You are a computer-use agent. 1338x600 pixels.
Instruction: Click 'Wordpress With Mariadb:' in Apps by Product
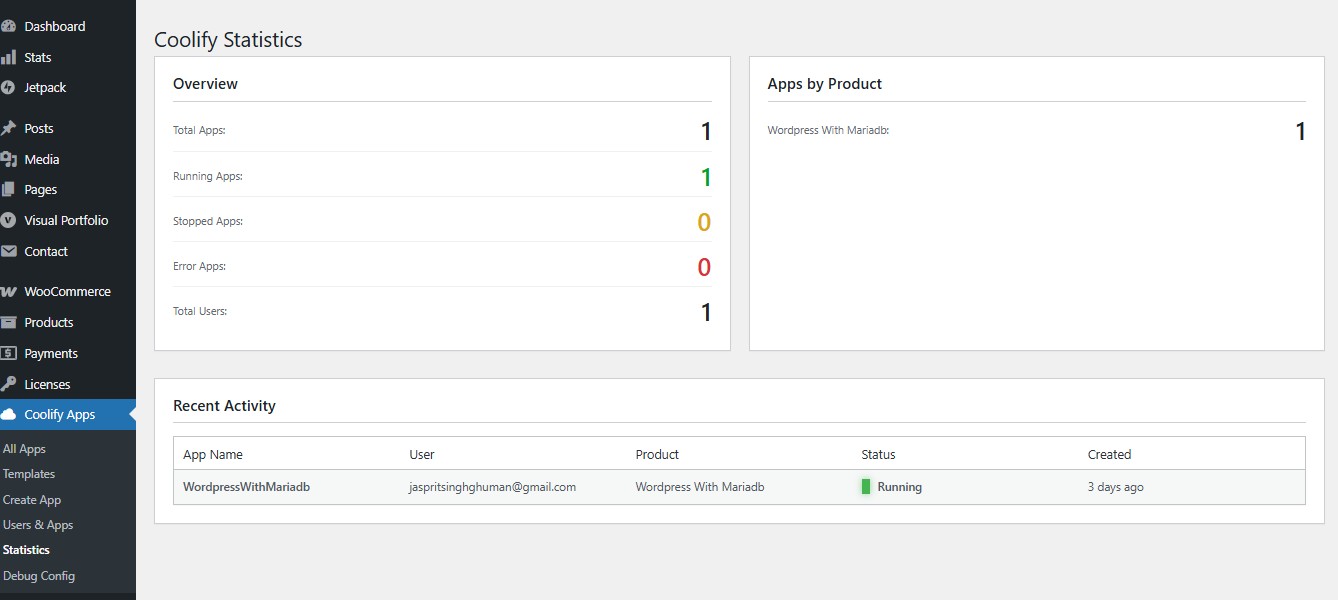[829, 130]
